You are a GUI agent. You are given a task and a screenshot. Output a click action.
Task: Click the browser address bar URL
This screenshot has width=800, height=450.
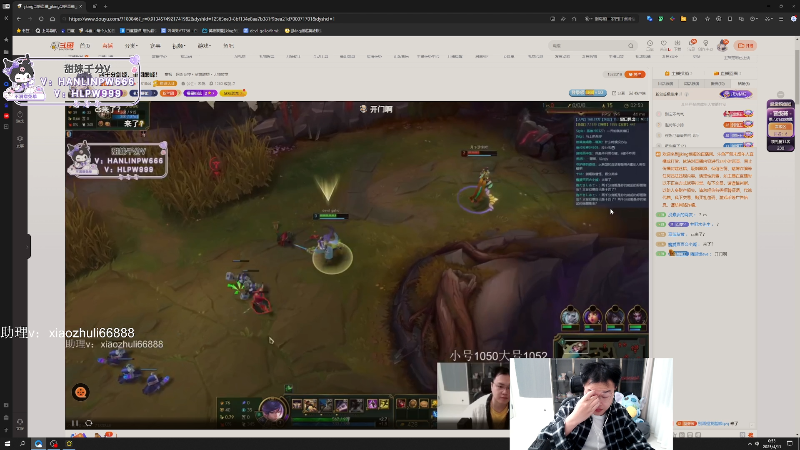click(202, 19)
